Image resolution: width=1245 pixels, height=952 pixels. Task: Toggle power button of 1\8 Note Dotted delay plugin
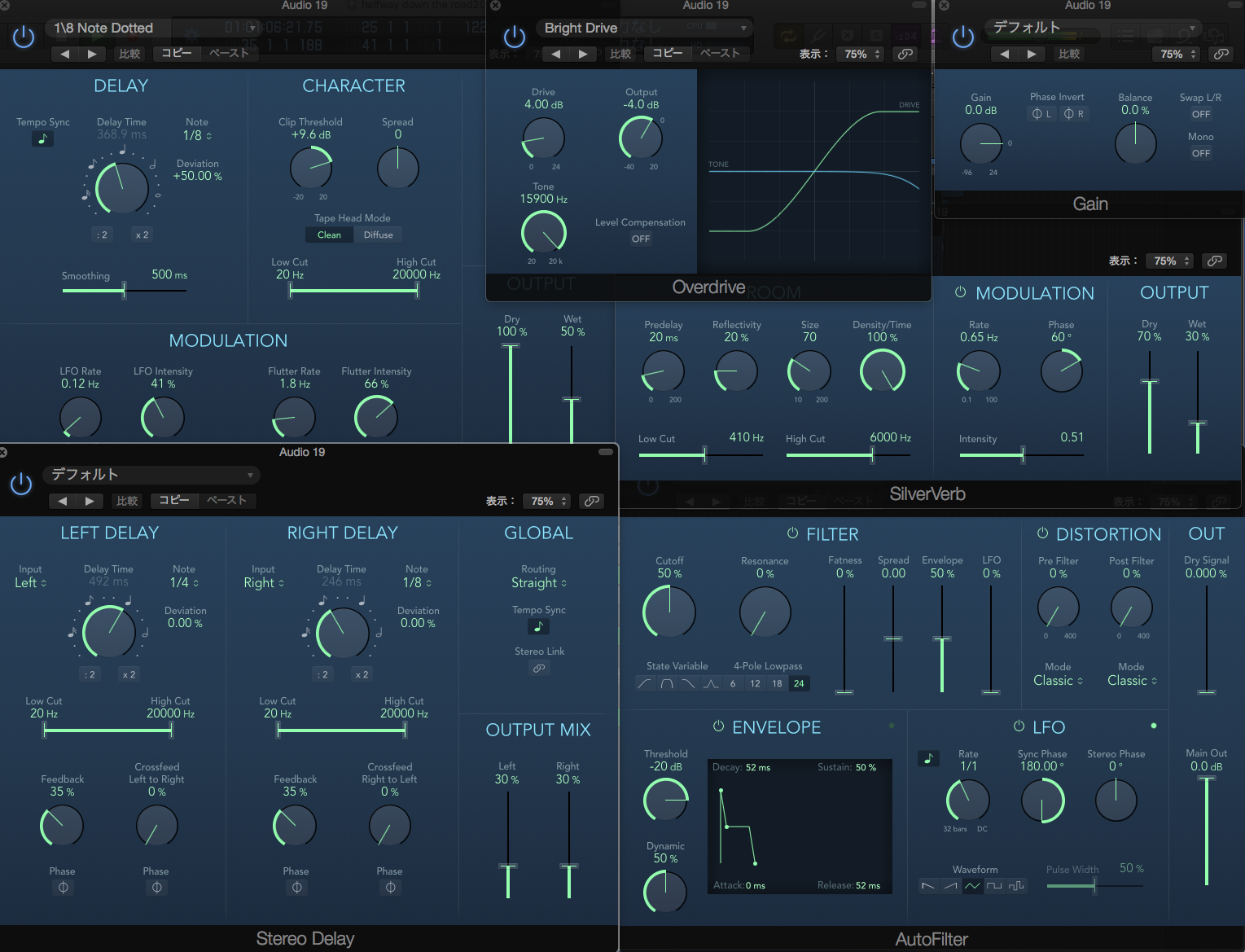click(24, 37)
